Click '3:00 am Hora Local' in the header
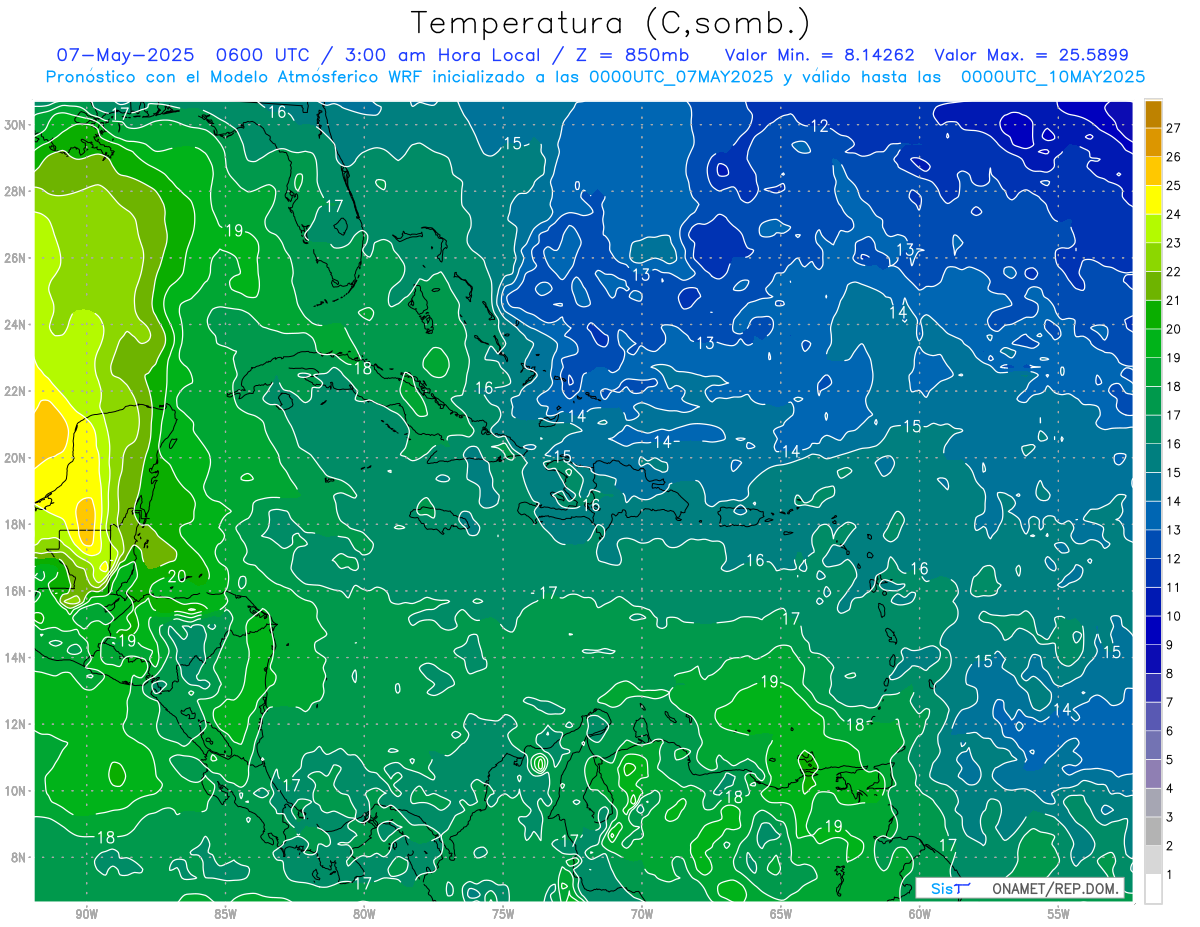The image size is (1200, 927). click(443, 55)
